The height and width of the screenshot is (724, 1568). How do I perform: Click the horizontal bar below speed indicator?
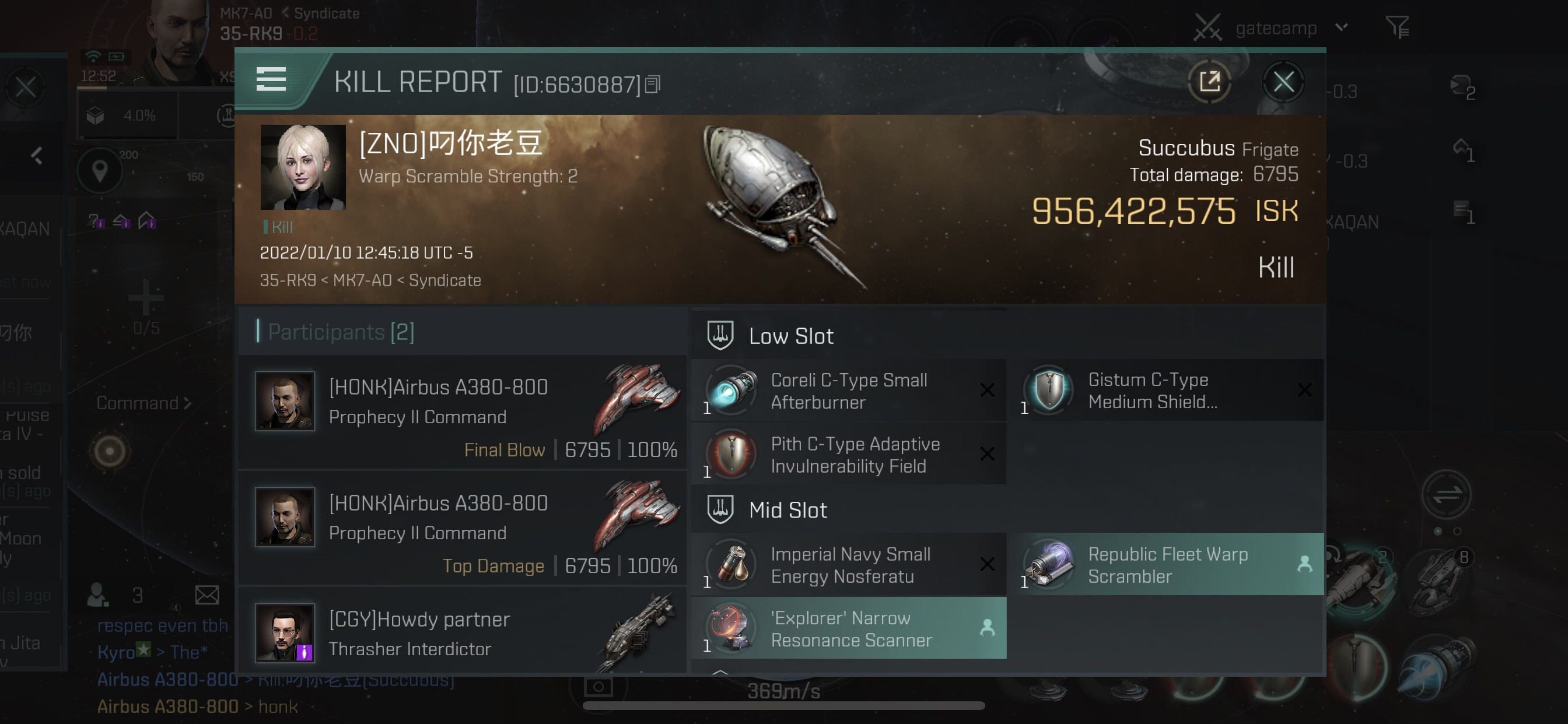tap(783, 706)
